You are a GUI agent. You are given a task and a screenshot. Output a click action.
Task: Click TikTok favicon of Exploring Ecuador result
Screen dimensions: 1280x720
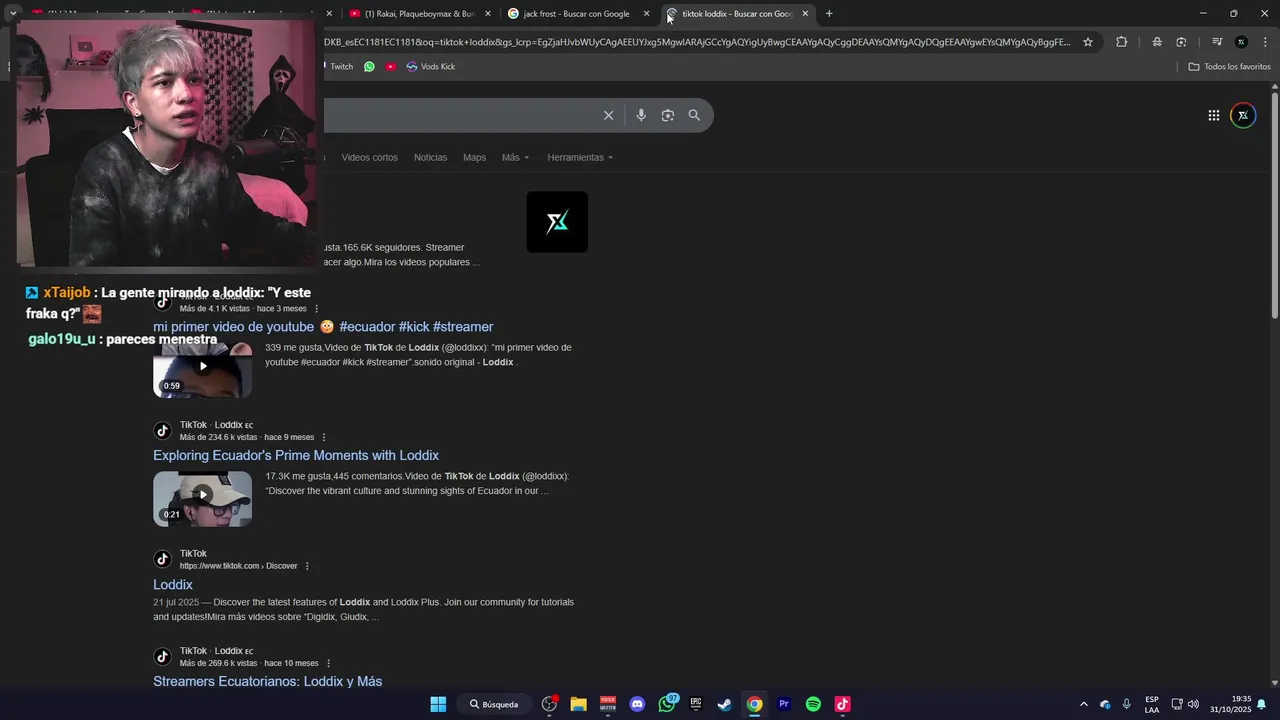coord(162,431)
